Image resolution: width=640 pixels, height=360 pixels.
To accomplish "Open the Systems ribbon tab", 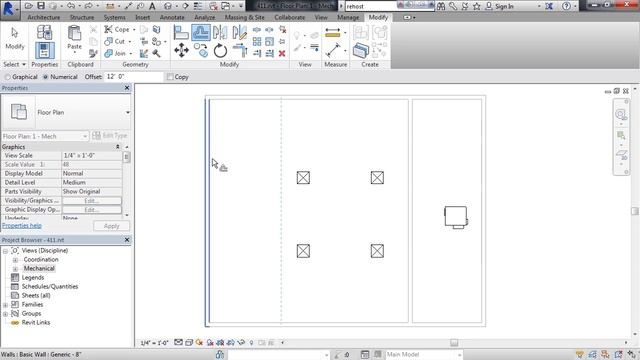I will [x=115, y=18].
